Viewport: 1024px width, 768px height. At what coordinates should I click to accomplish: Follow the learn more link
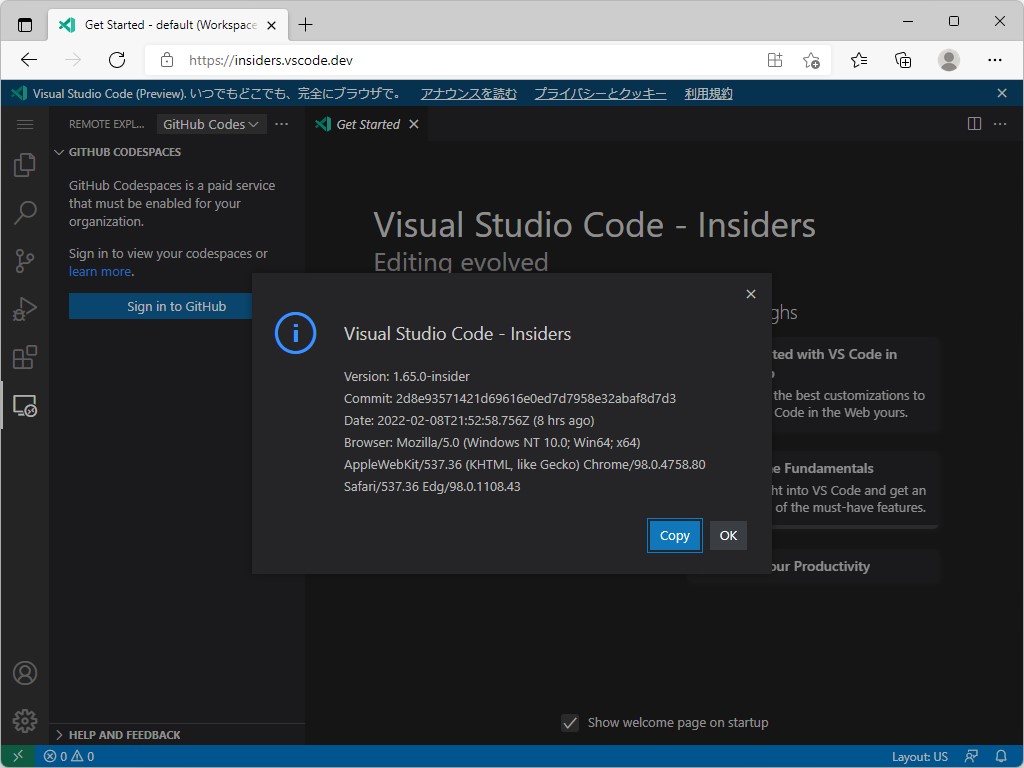(x=100, y=271)
